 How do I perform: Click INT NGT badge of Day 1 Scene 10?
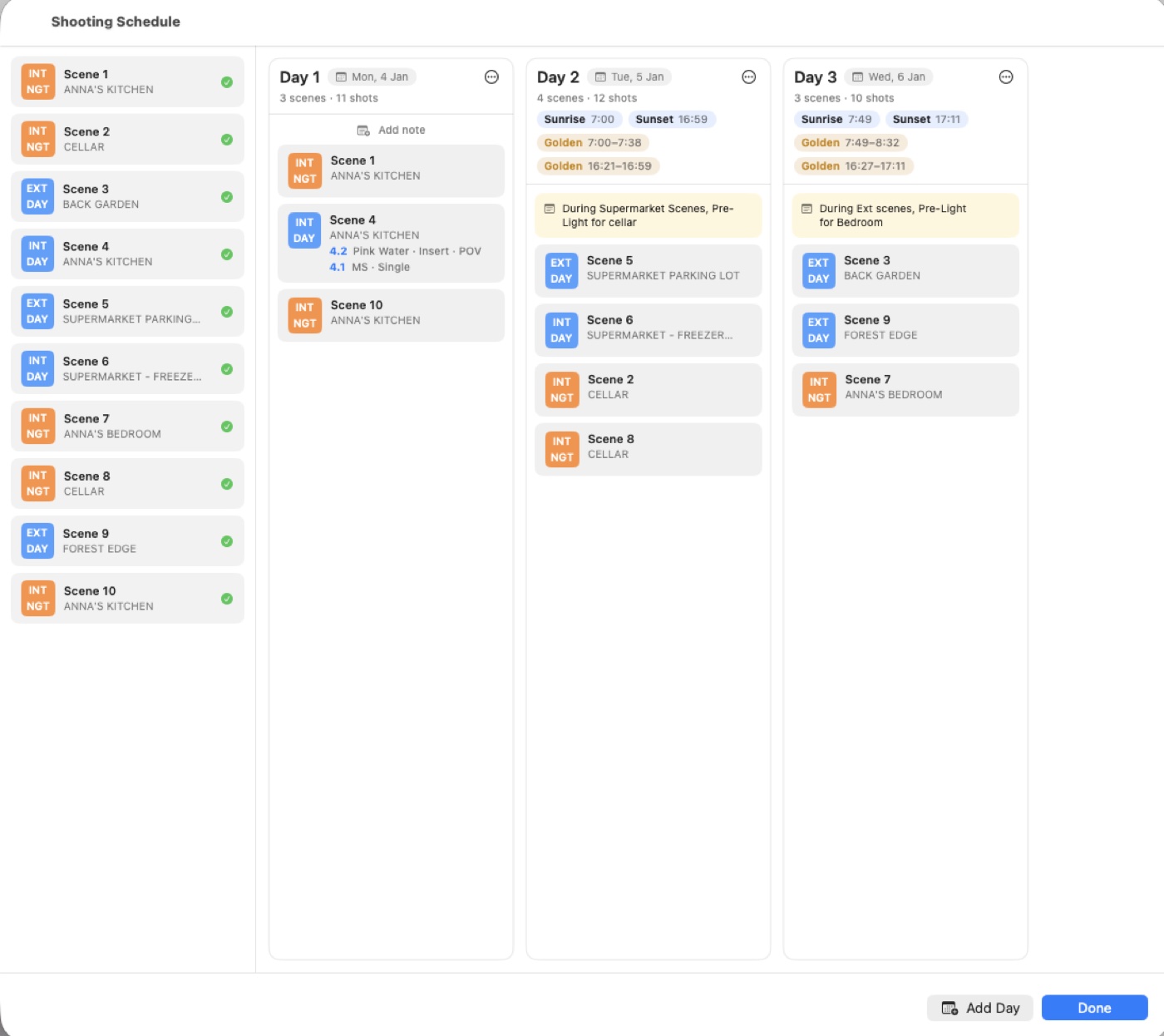pyautogui.click(x=305, y=315)
